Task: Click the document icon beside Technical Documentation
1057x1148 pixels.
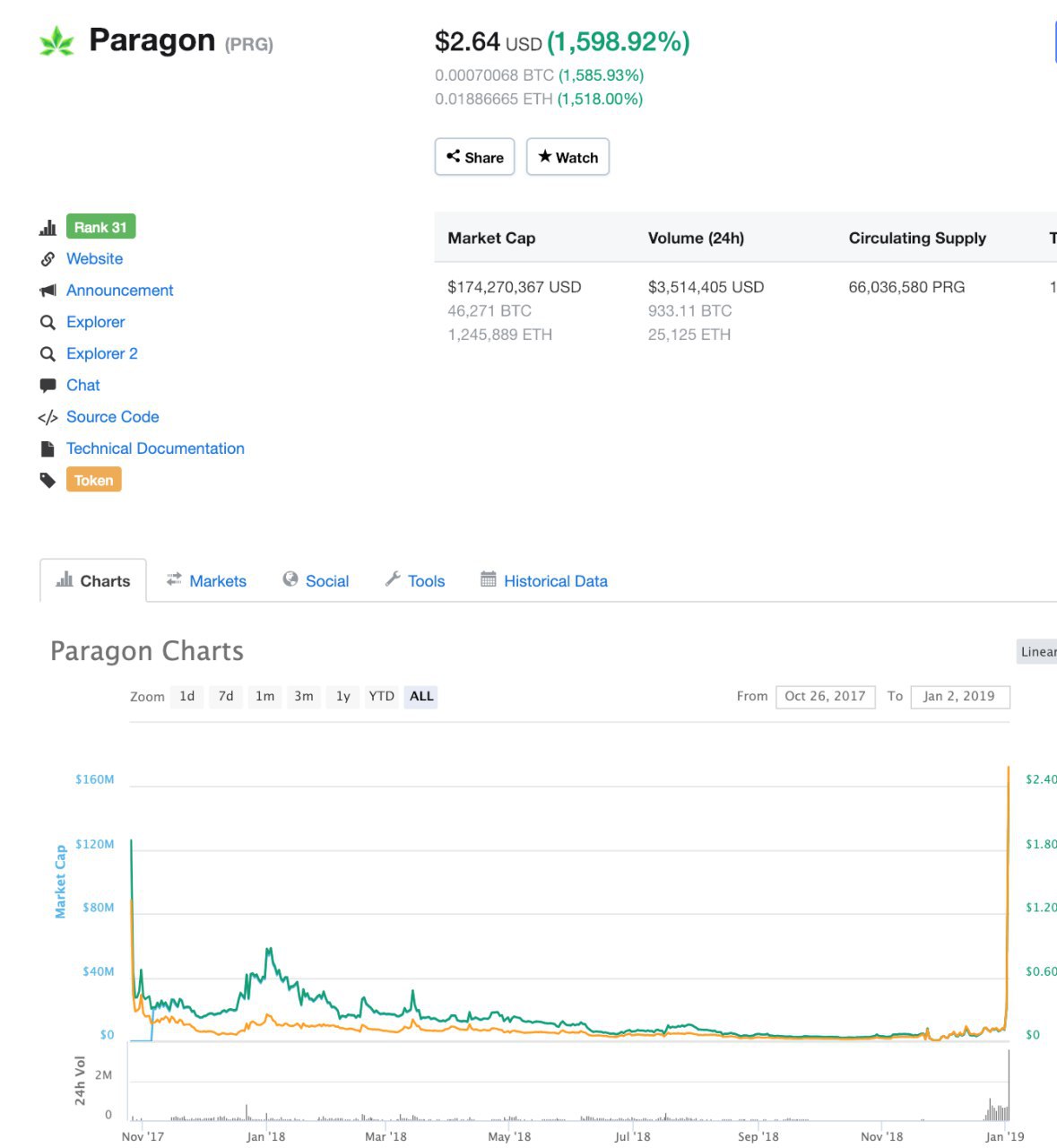Action: (48, 448)
